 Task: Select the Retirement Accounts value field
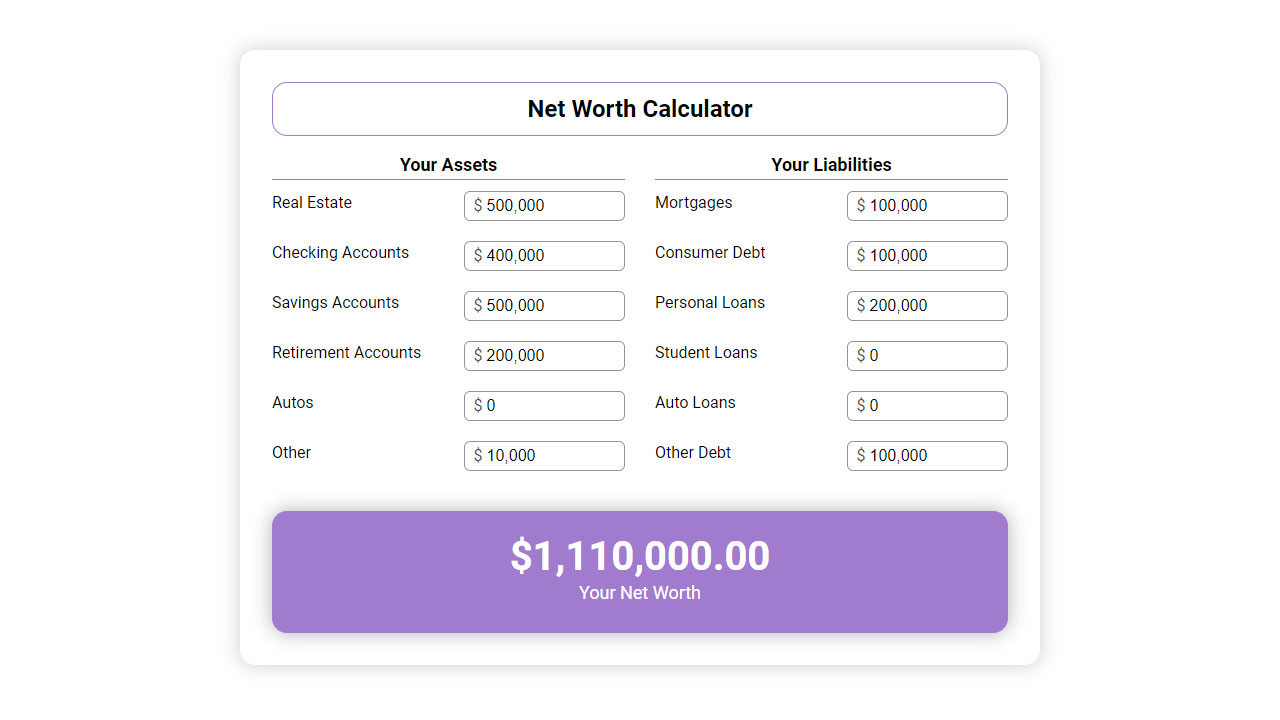(544, 356)
